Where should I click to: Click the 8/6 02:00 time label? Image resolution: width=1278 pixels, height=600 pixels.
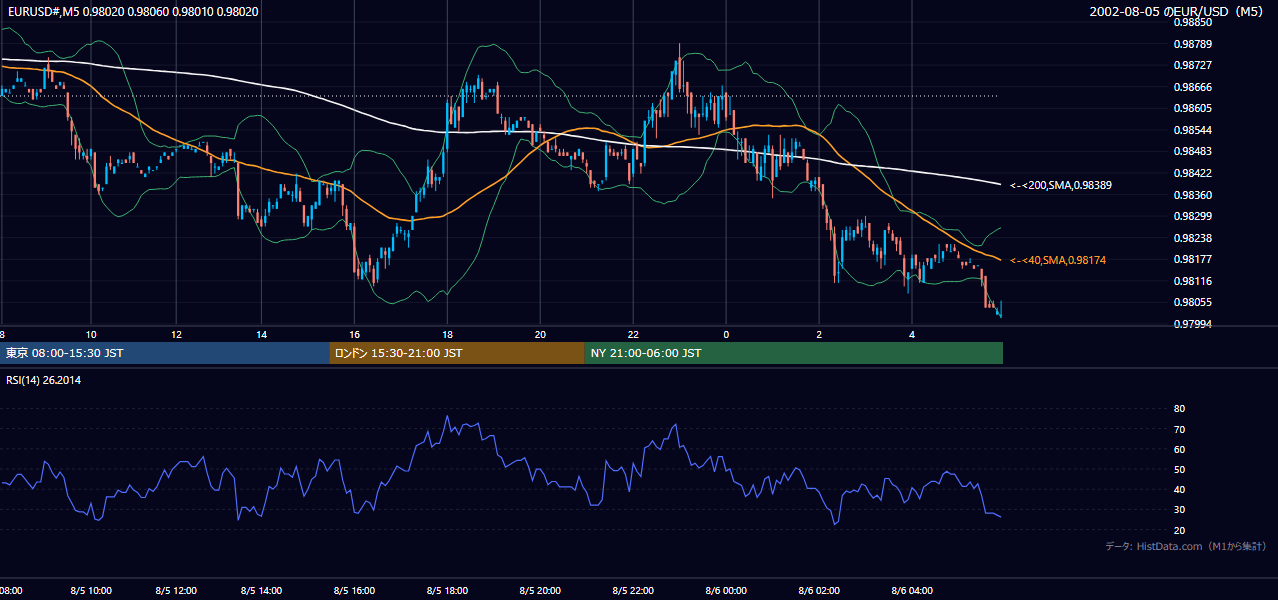(x=819, y=591)
